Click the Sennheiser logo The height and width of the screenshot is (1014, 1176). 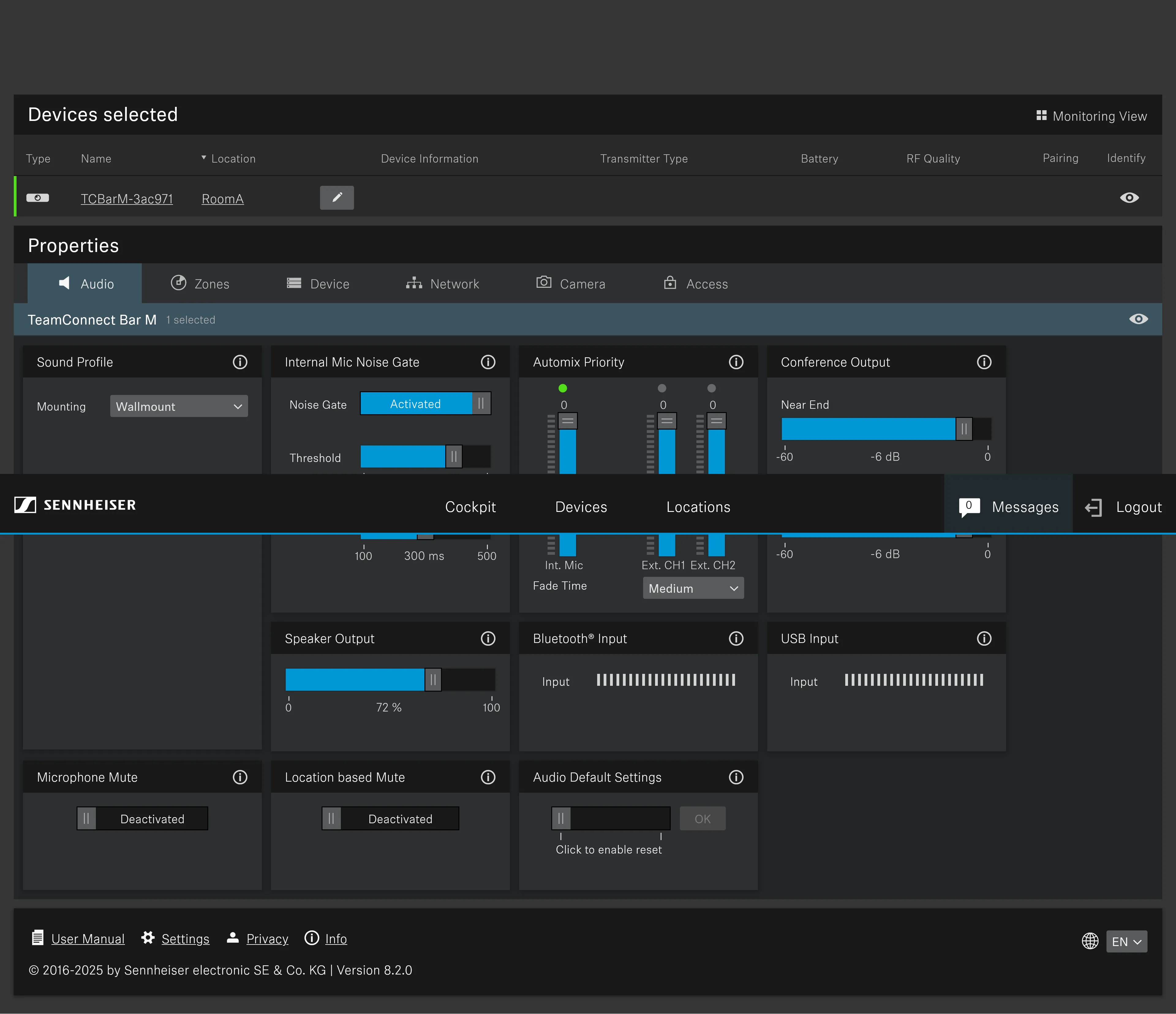coord(75,505)
